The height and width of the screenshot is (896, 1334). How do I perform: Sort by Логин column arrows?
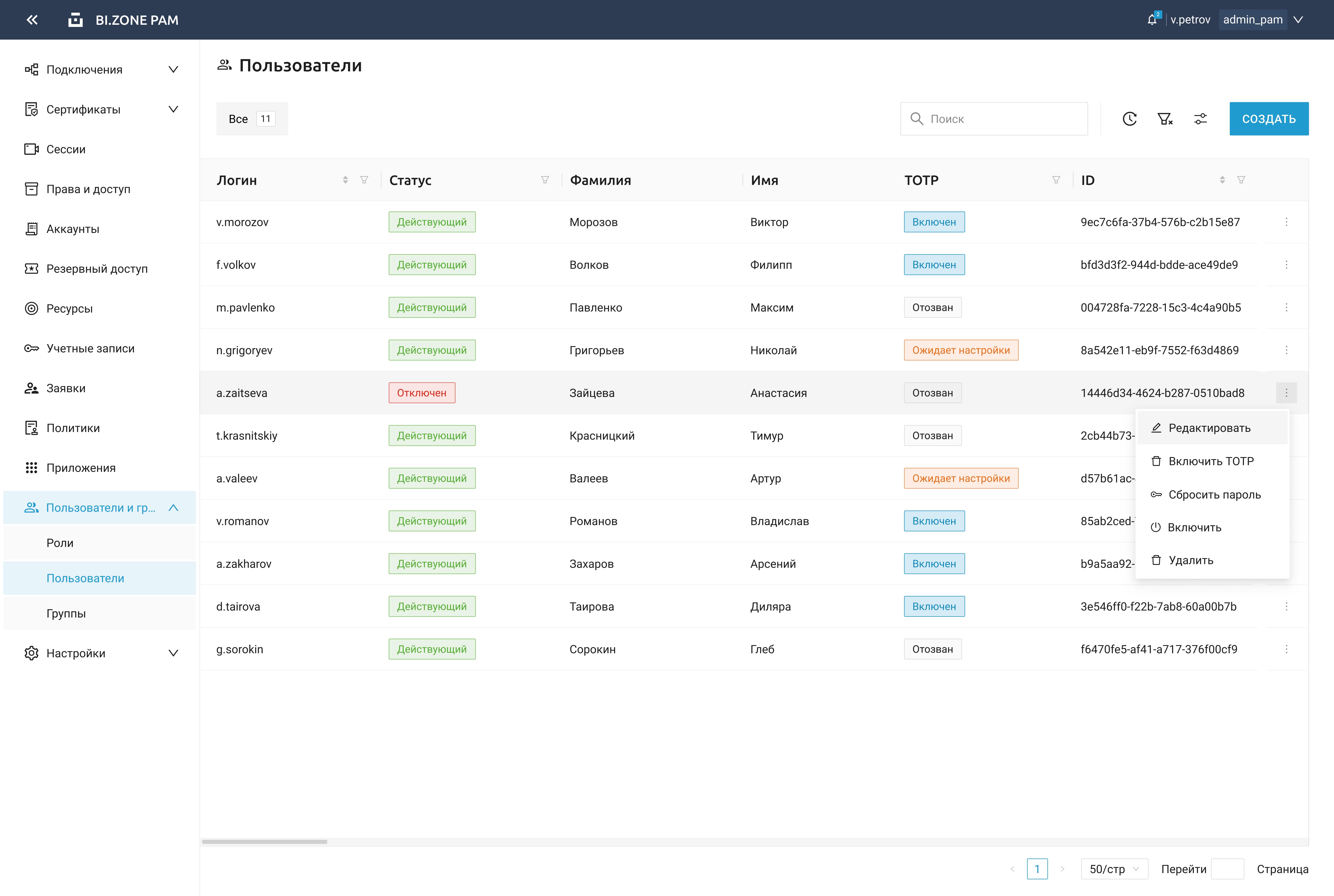pos(345,180)
